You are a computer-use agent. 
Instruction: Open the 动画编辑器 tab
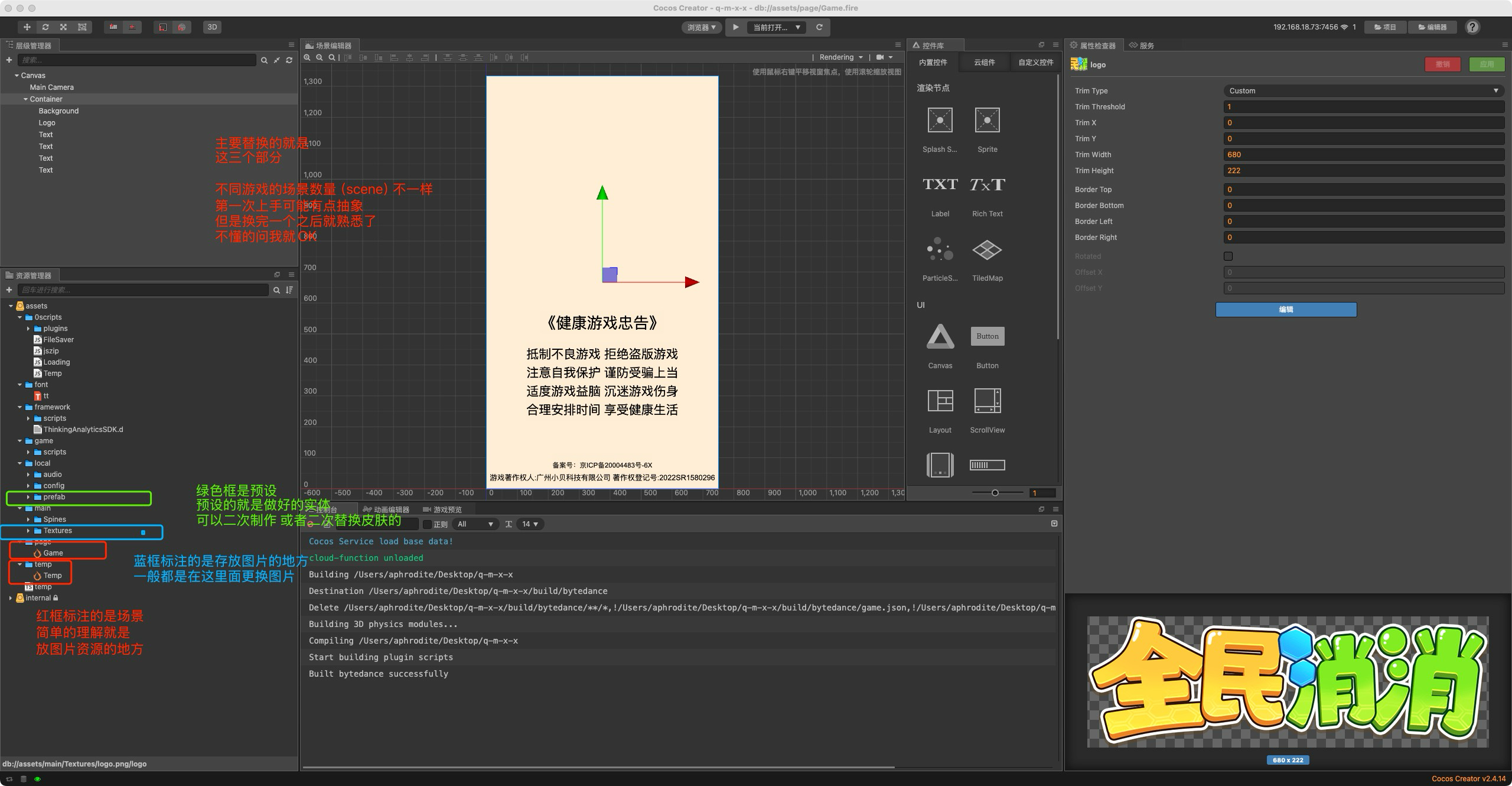tap(386, 509)
